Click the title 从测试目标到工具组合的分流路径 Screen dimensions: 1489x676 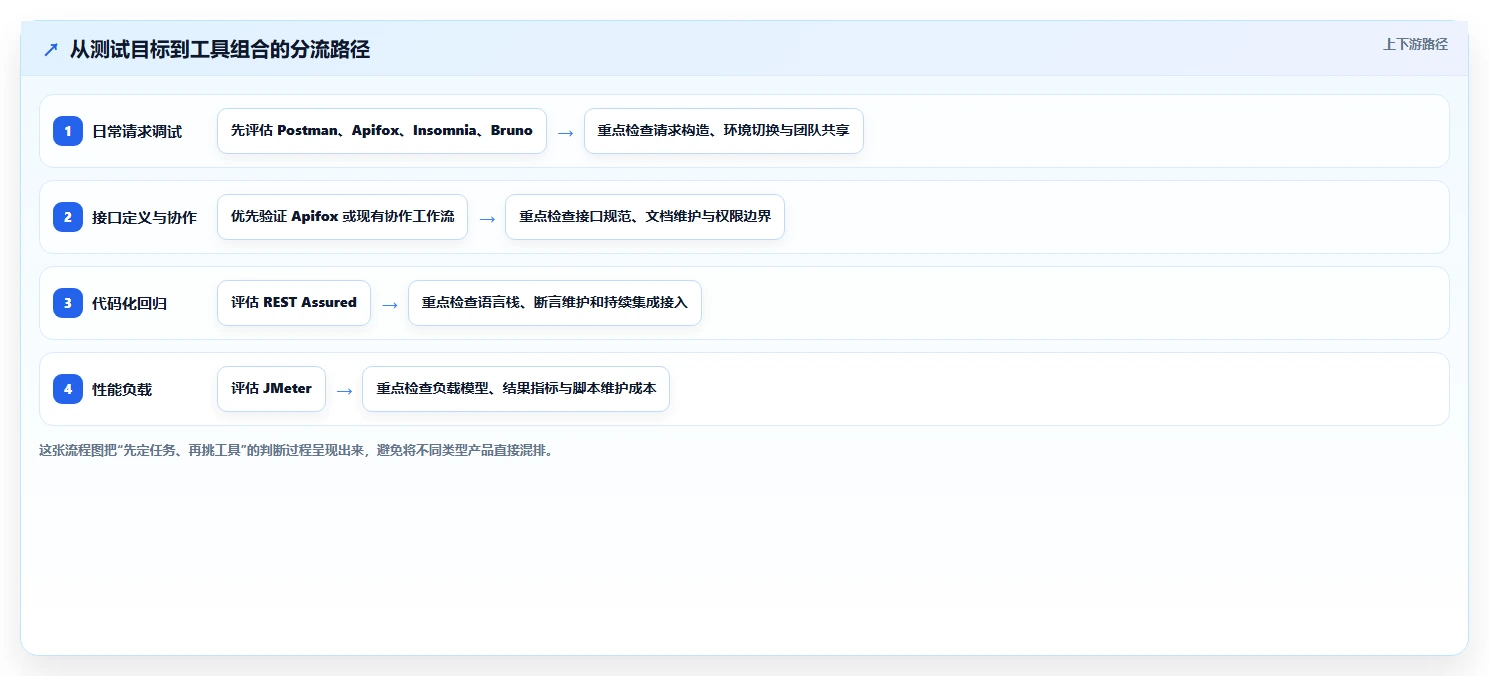point(220,49)
